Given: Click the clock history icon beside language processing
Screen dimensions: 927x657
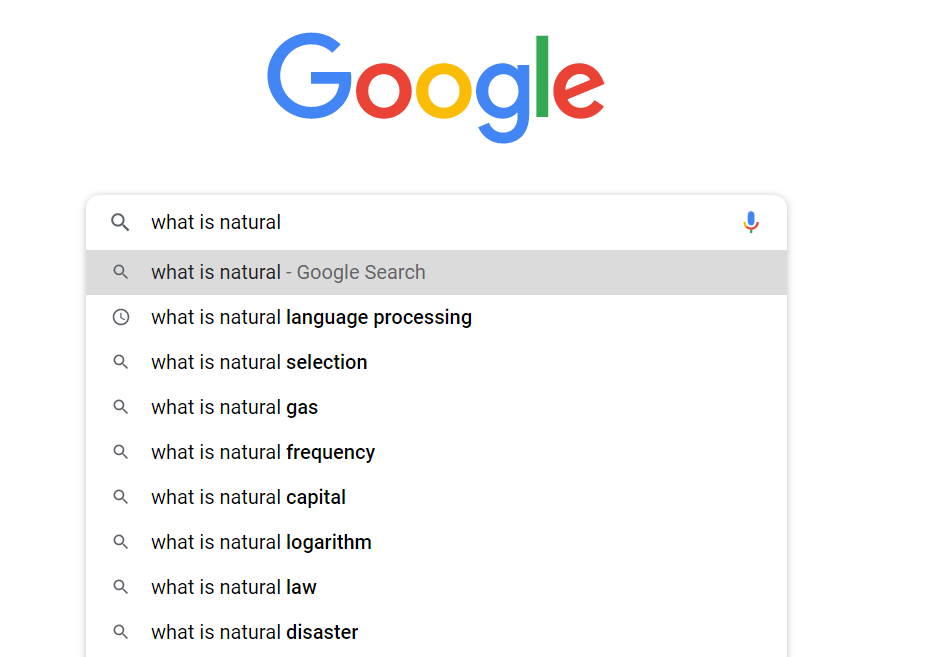Looking at the screenshot, I should tap(121, 317).
